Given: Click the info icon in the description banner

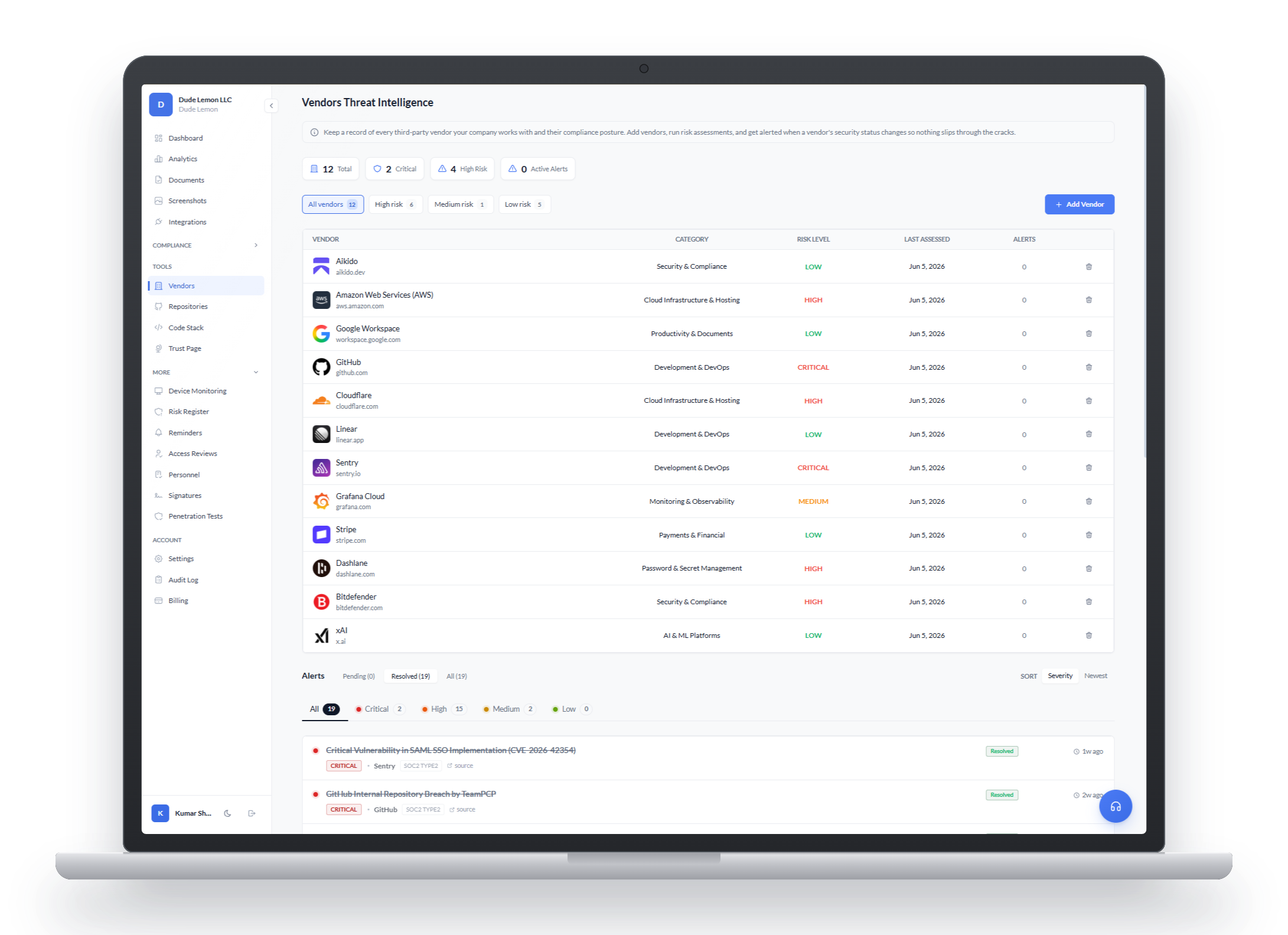Looking at the screenshot, I should (314, 132).
